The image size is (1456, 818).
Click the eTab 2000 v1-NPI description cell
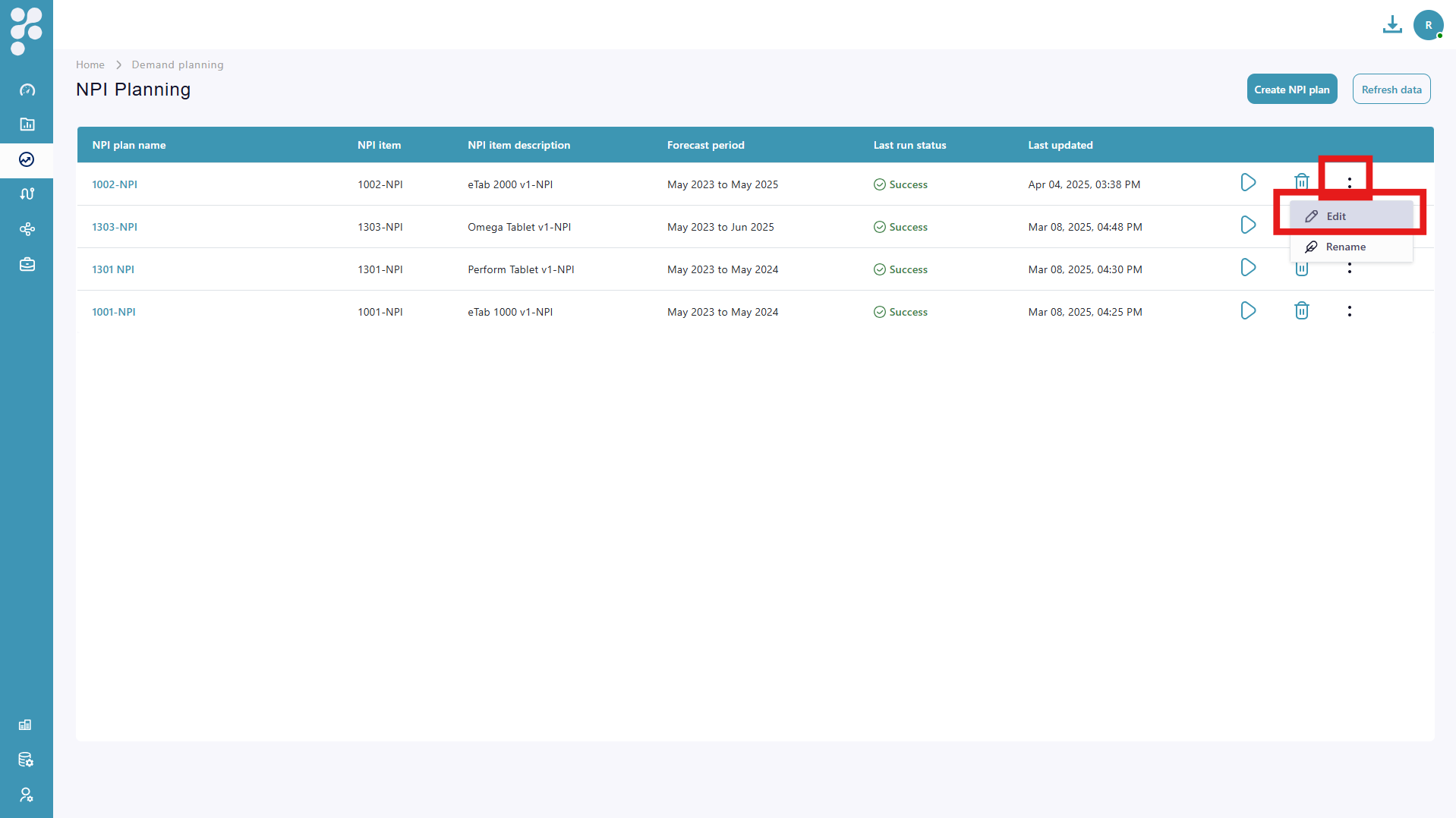point(510,184)
